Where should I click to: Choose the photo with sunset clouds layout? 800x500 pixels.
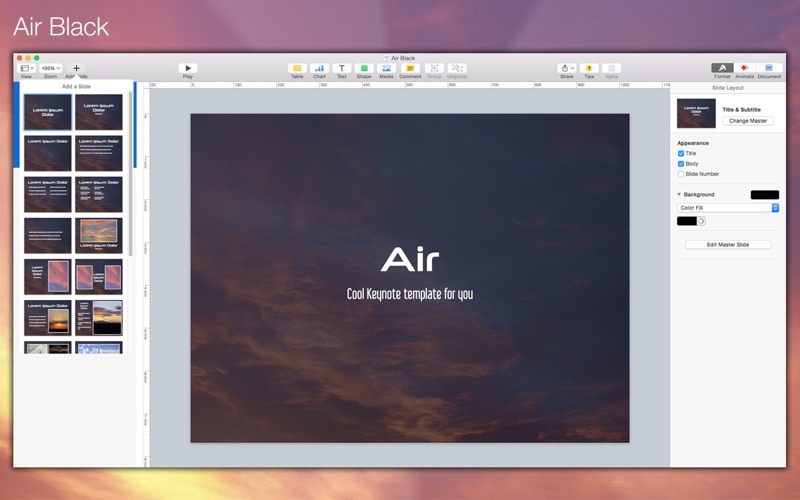click(x=99, y=235)
